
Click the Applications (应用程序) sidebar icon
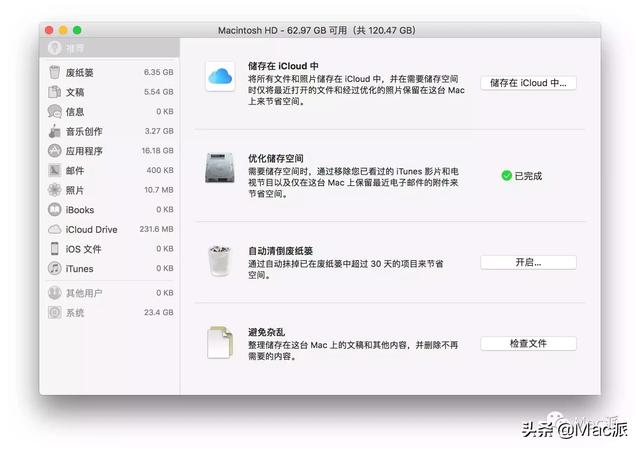point(54,151)
